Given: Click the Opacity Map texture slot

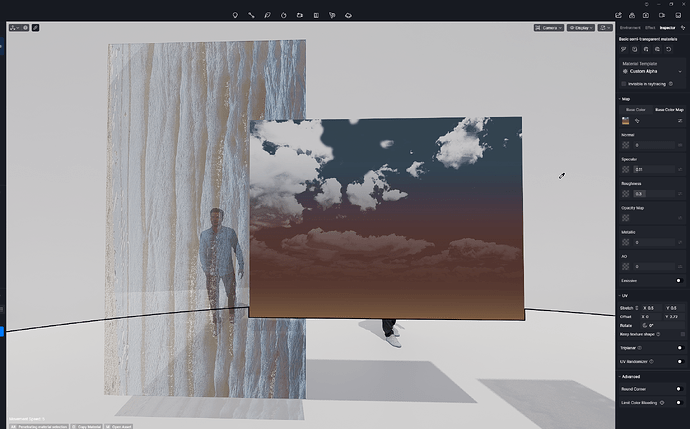Looking at the screenshot, I should 626,218.
